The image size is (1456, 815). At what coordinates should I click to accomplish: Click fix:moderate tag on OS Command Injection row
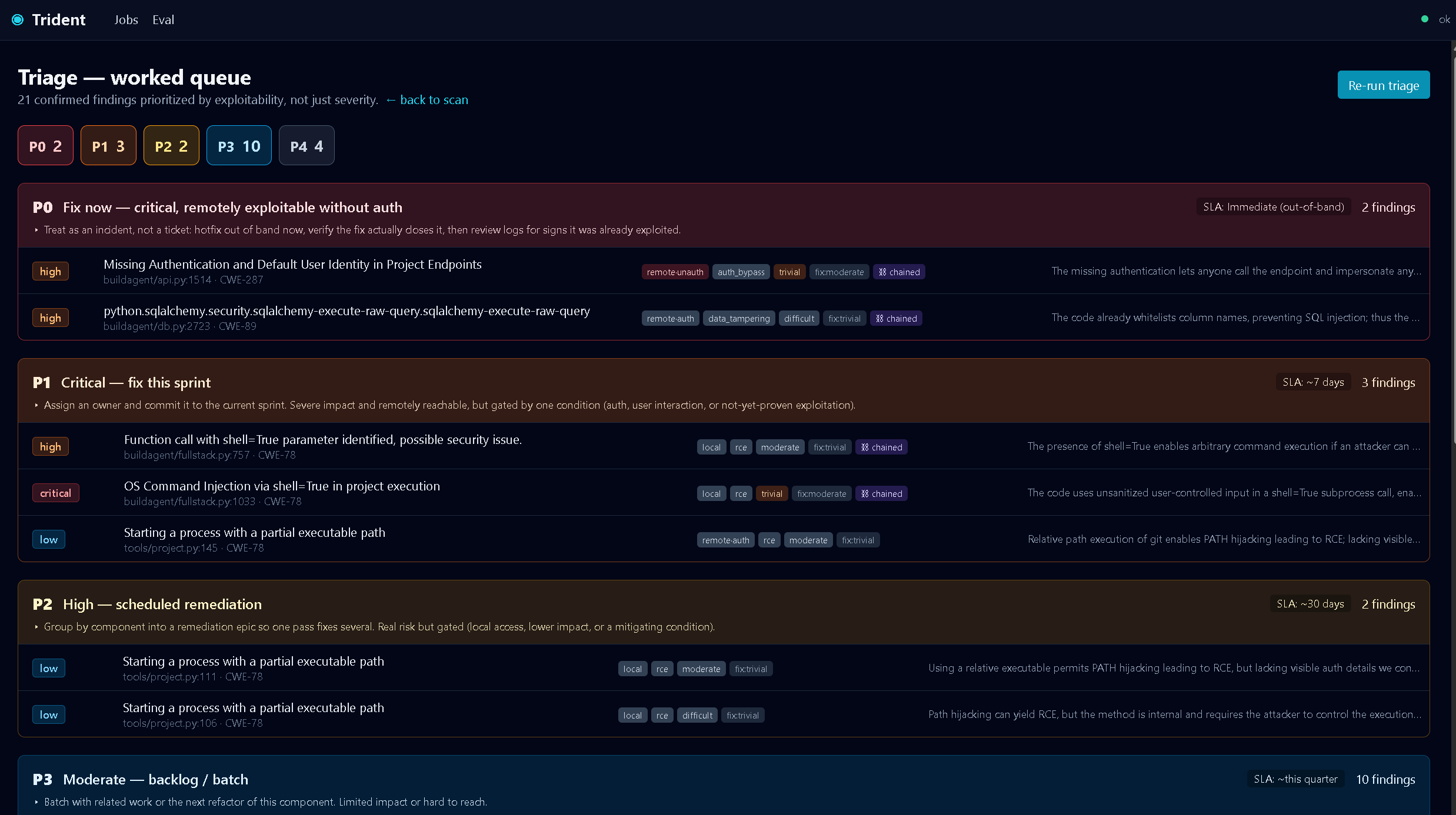point(821,493)
